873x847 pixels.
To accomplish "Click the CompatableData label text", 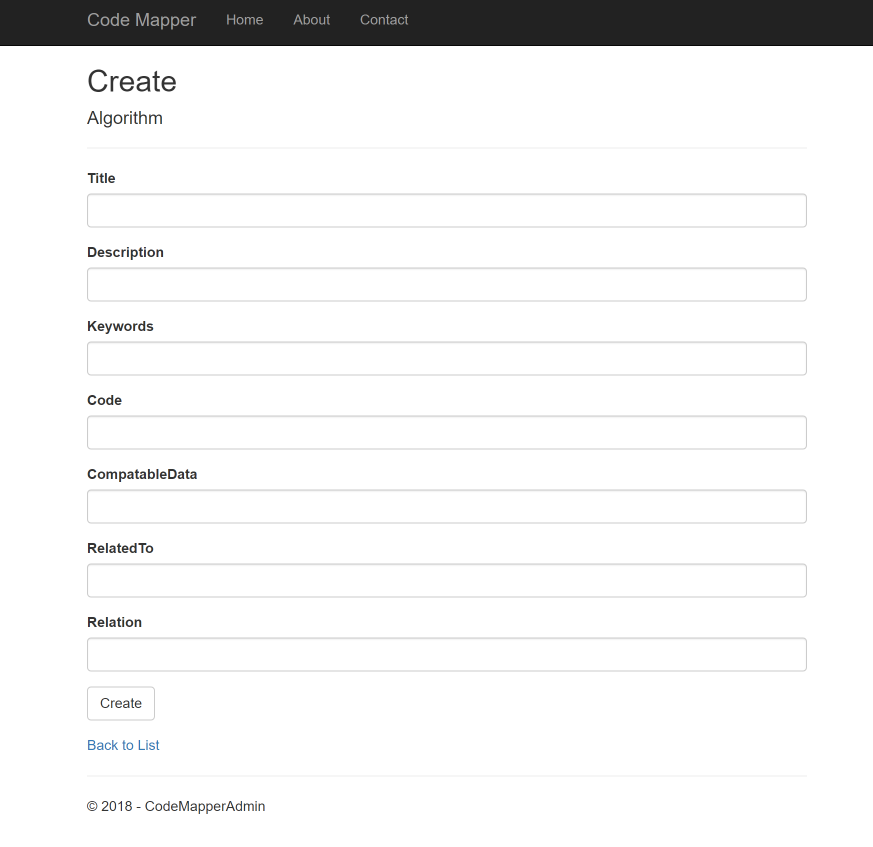I will 142,474.
